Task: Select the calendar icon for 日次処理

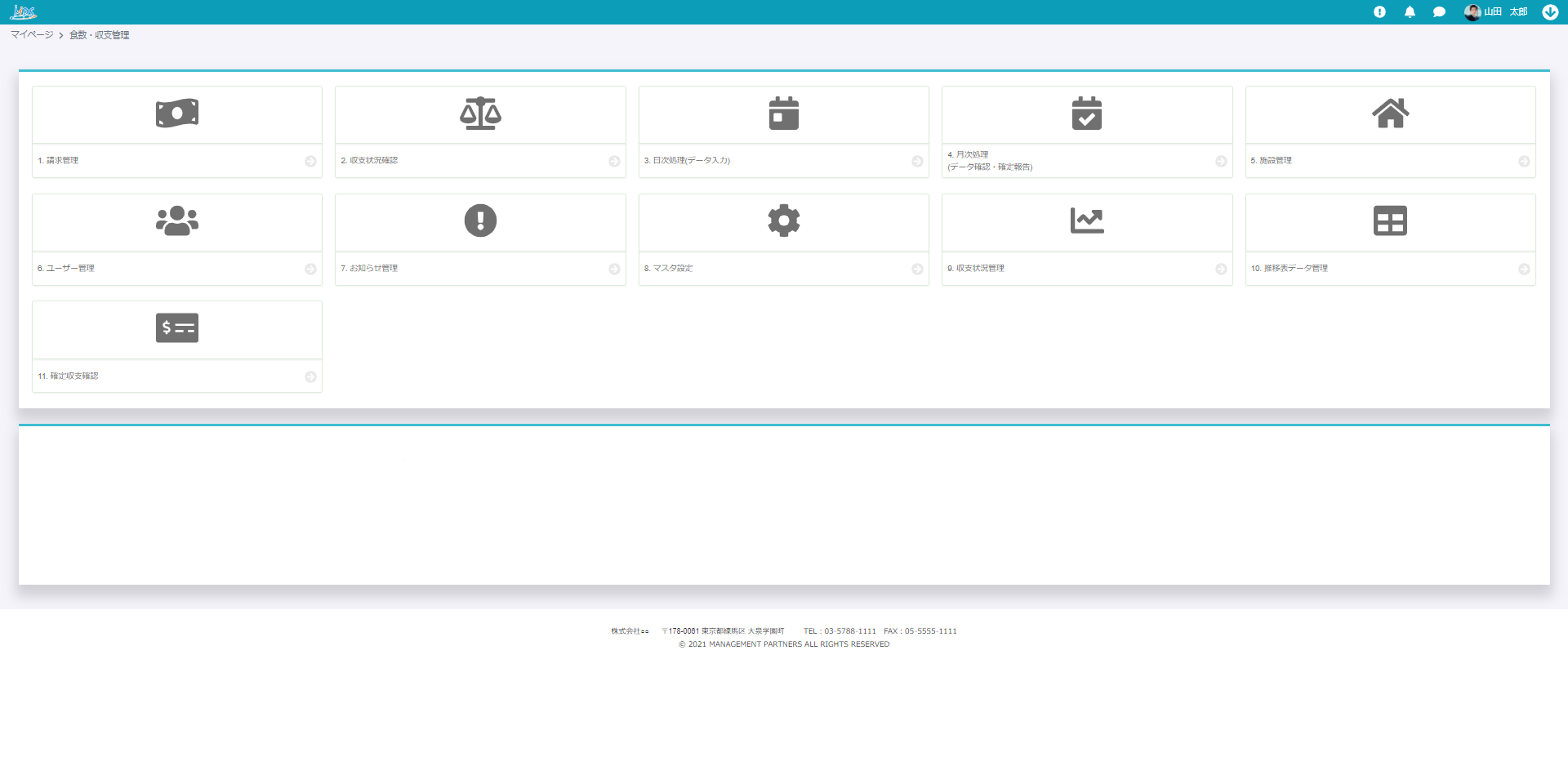Action: tap(783, 114)
